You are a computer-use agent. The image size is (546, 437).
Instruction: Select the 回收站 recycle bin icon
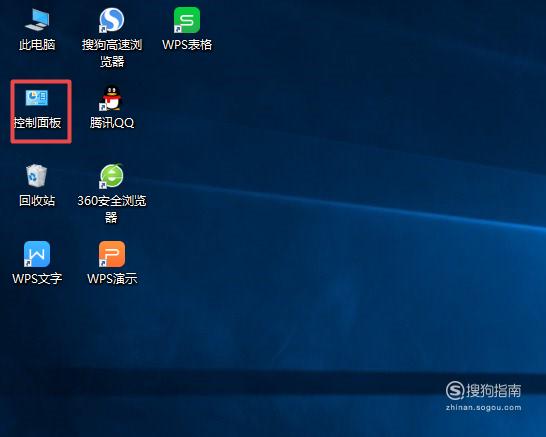pos(37,176)
